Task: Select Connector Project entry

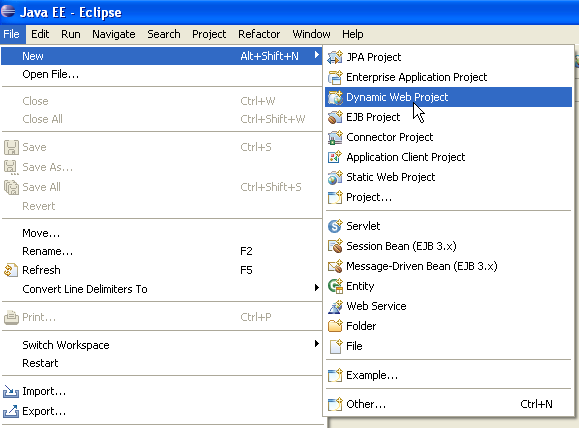Action: pyautogui.click(x=448, y=137)
